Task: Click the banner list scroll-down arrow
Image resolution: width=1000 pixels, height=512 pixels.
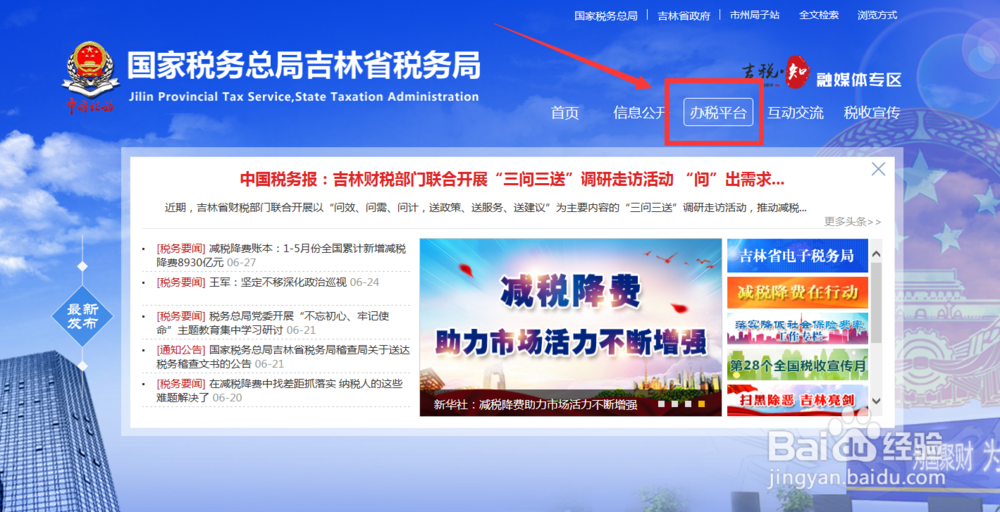Action: coord(876,401)
